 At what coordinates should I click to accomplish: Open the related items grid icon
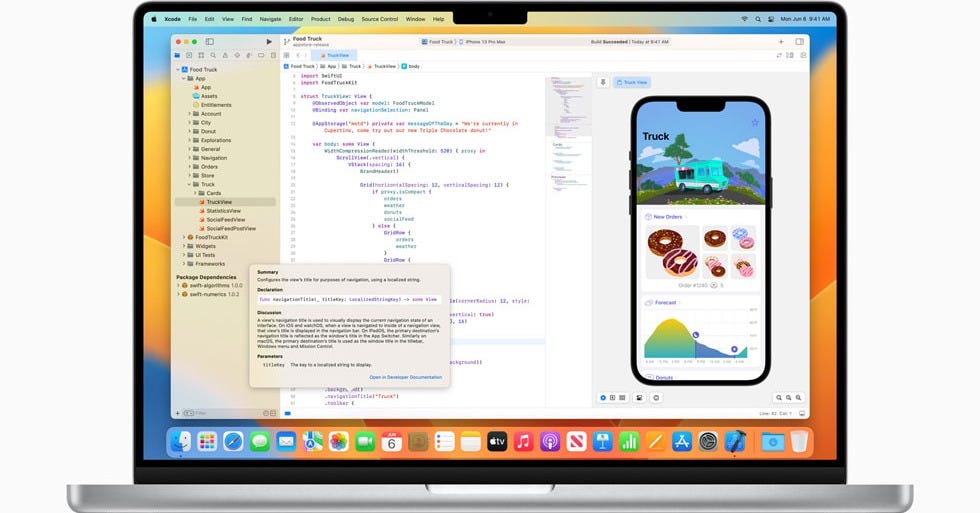click(x=286, y=56)
